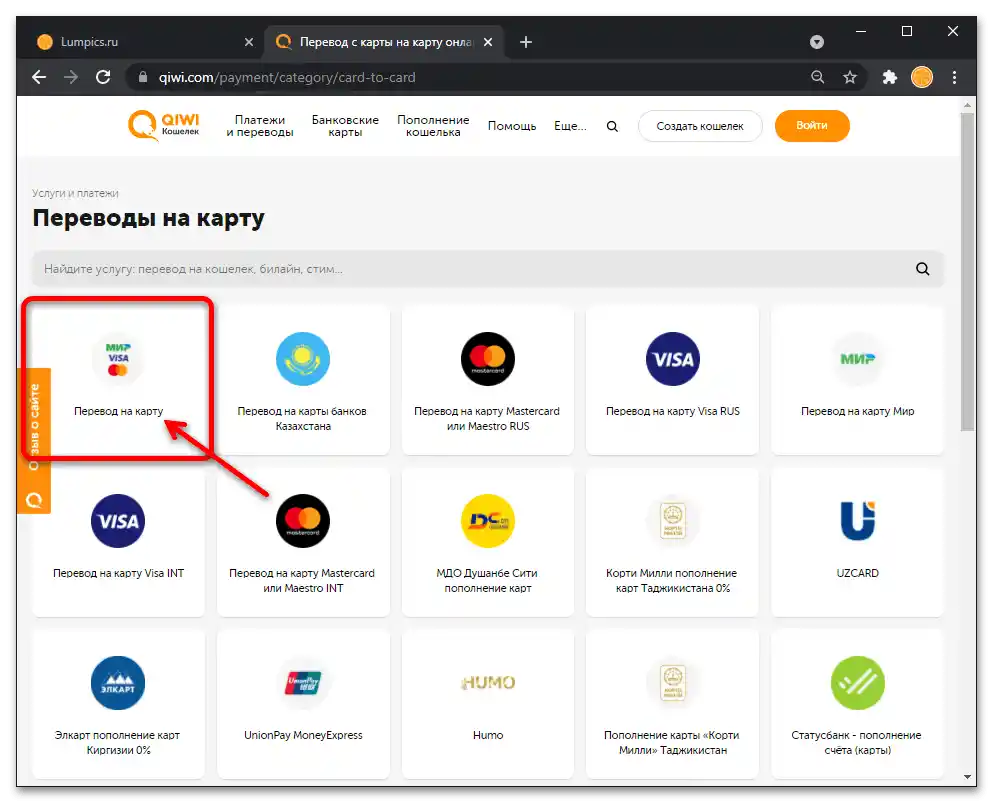Follow the Услуги и платежи breadcrumb

coord(75,193)
